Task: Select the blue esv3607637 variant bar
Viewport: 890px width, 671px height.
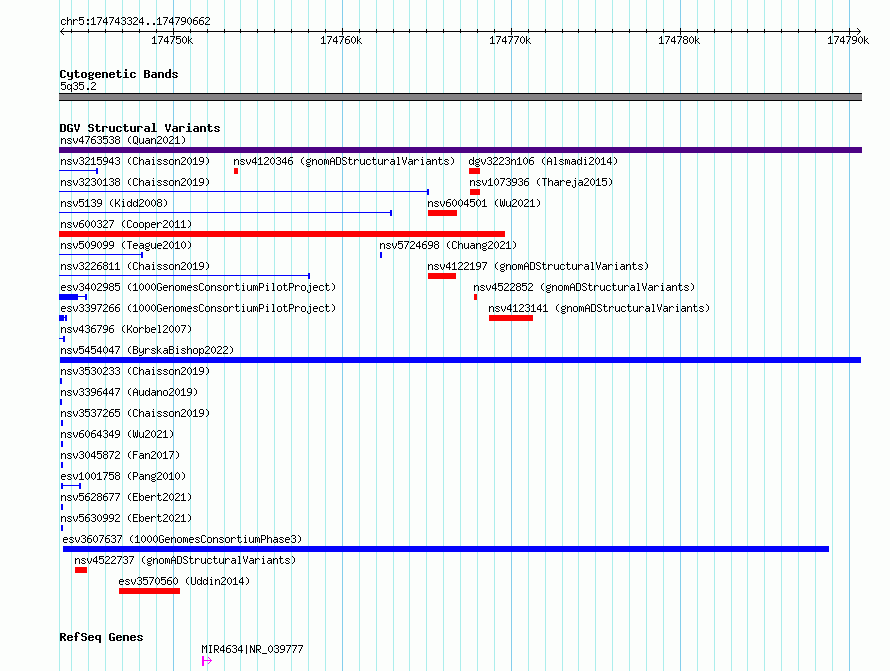Action: tap(446, 549)
